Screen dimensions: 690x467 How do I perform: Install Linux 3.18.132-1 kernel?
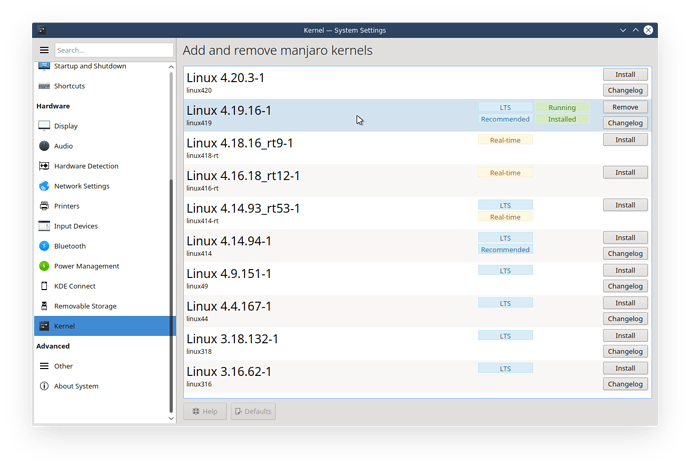[625, 335]
